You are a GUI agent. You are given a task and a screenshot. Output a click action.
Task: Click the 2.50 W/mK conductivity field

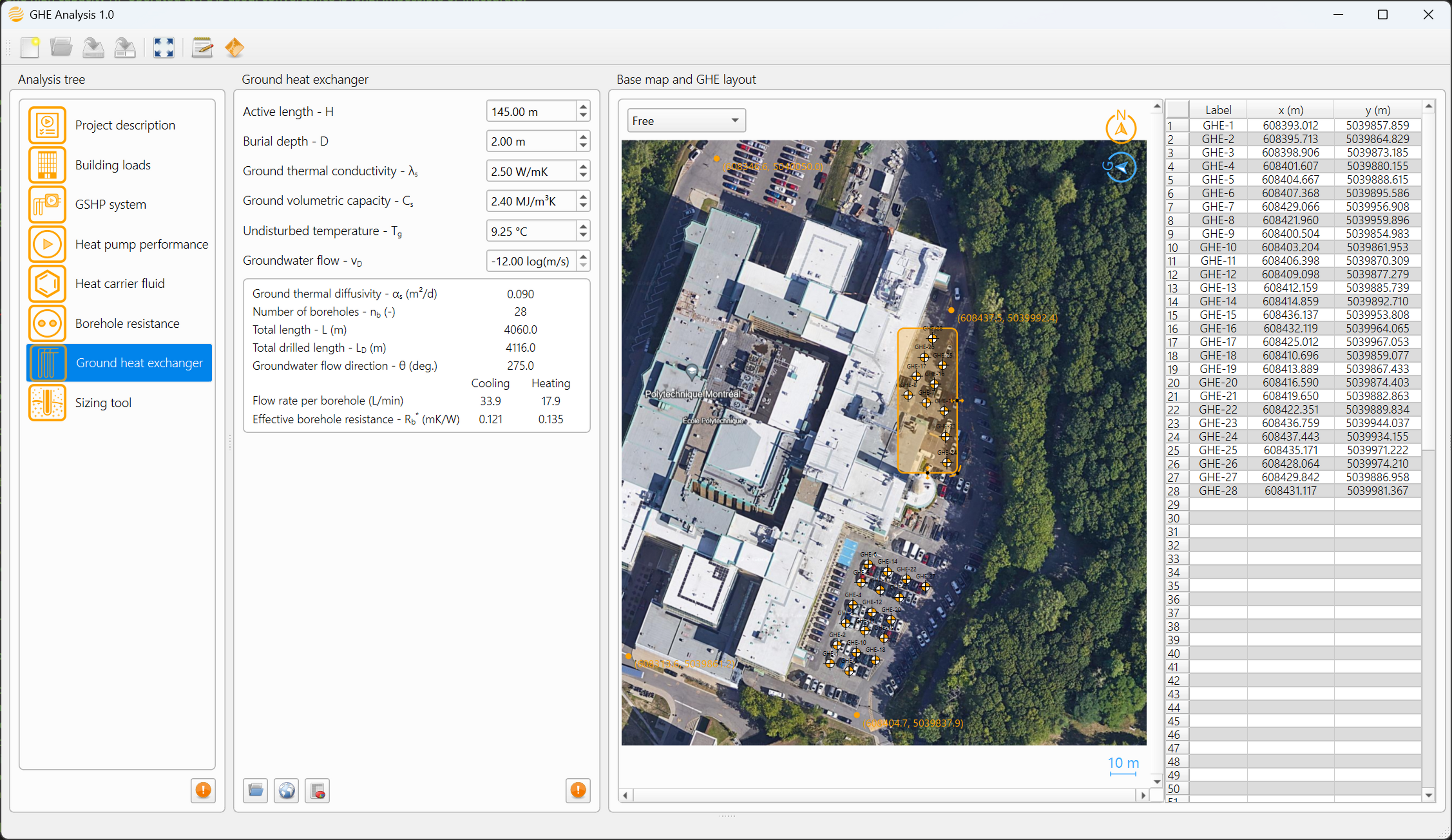(531, 171)
